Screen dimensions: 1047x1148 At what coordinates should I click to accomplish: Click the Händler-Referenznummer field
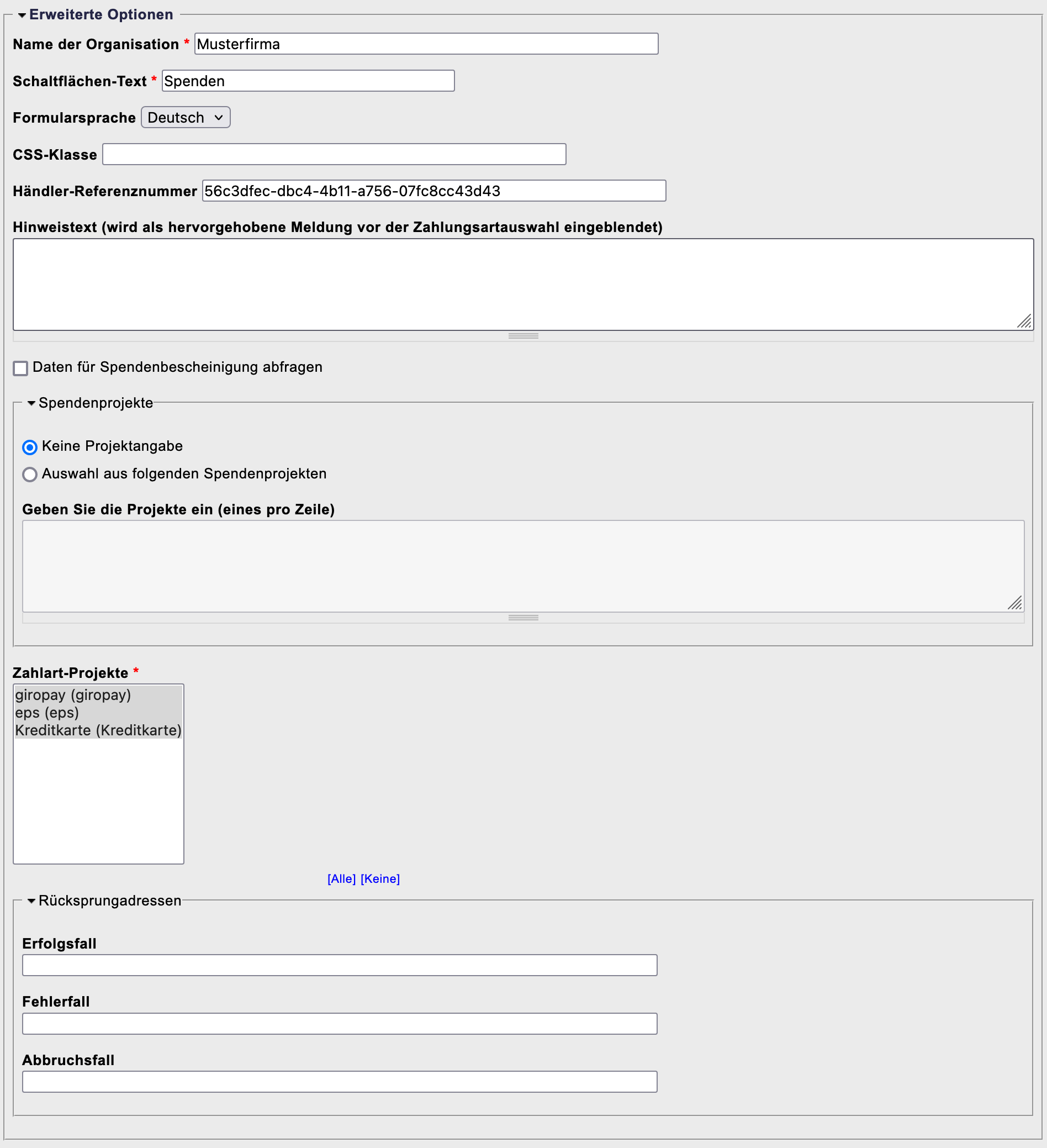[434, 191]
